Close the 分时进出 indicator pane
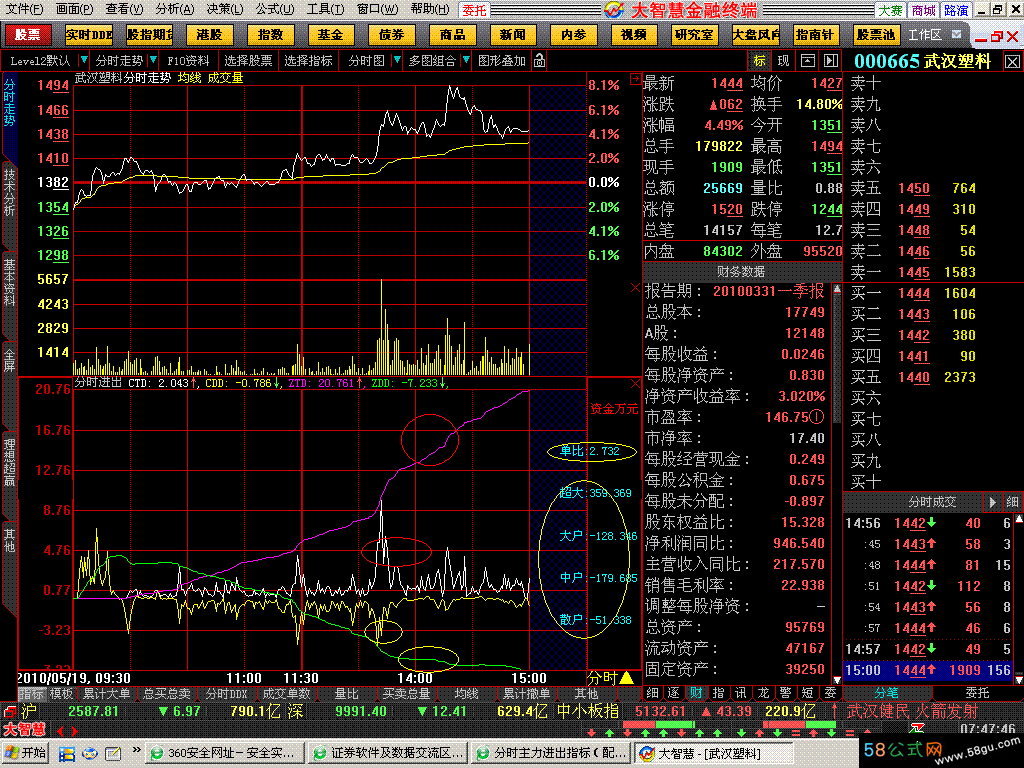The width and height of the screenshot is (1024, 768). [635, 383]
